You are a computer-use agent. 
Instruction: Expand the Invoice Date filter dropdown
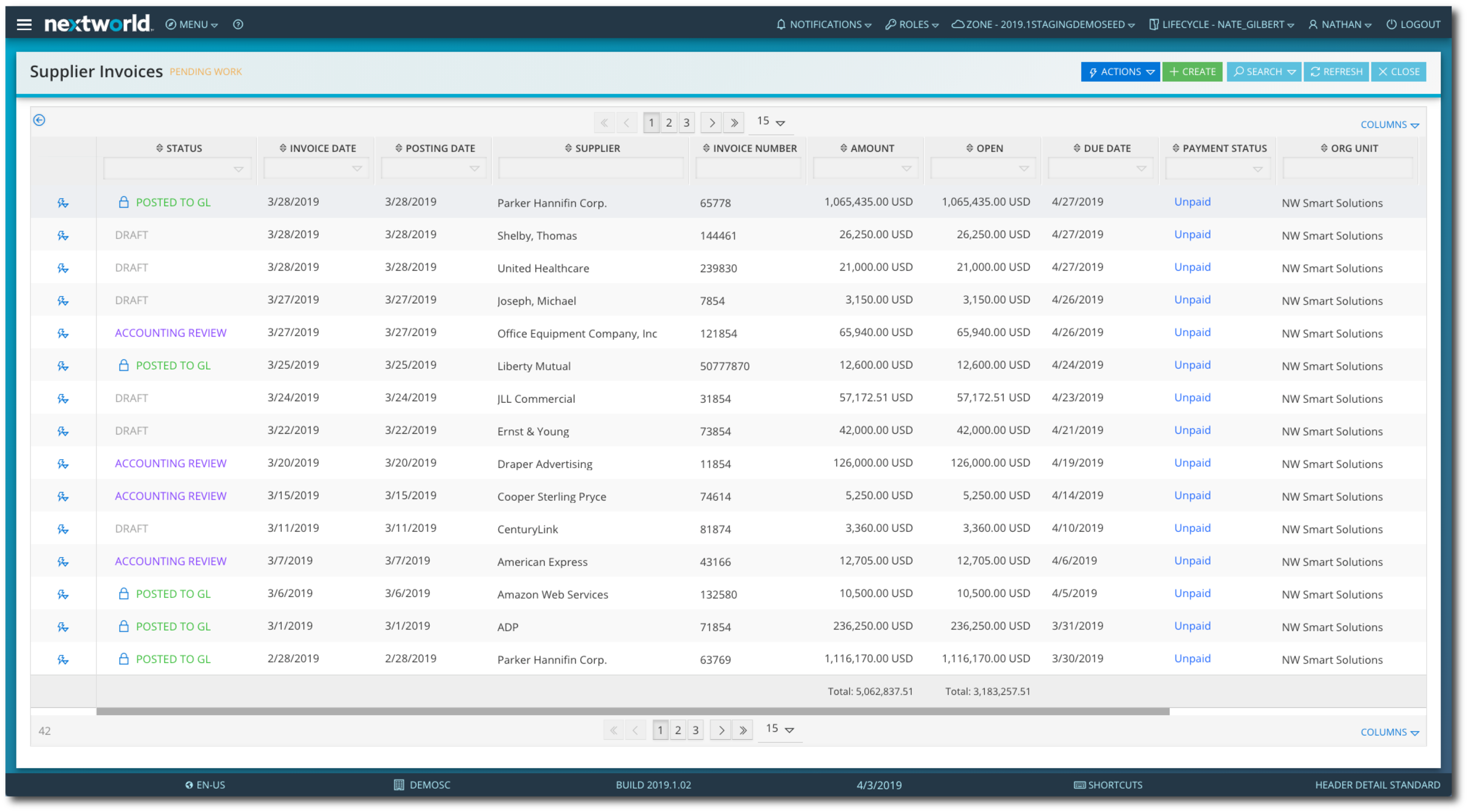[x=357, y=169]
